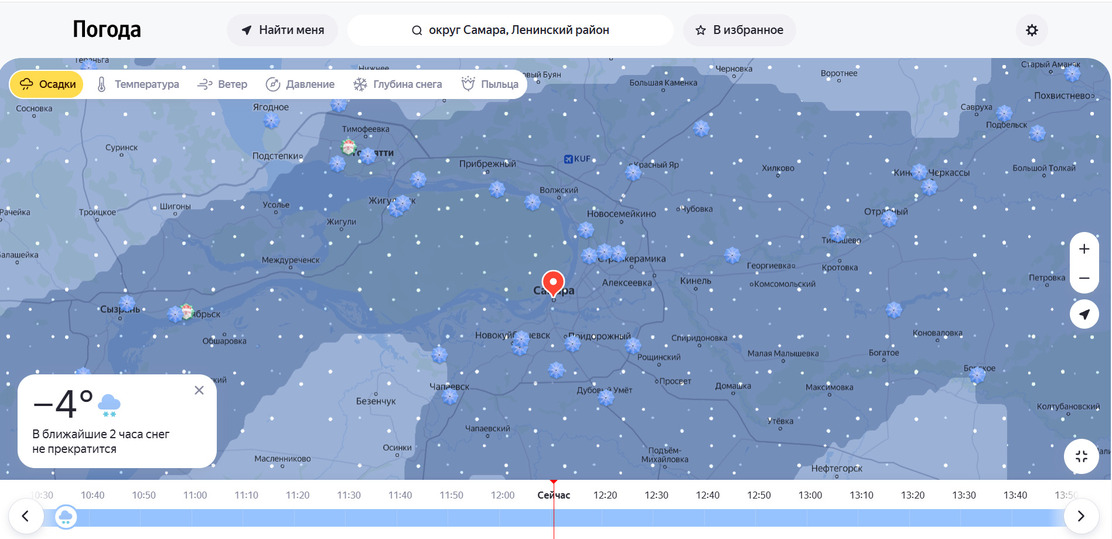The image size is (1112, 539).
Task: Switch to the Пыльца layer
Action: pos(489,84)
